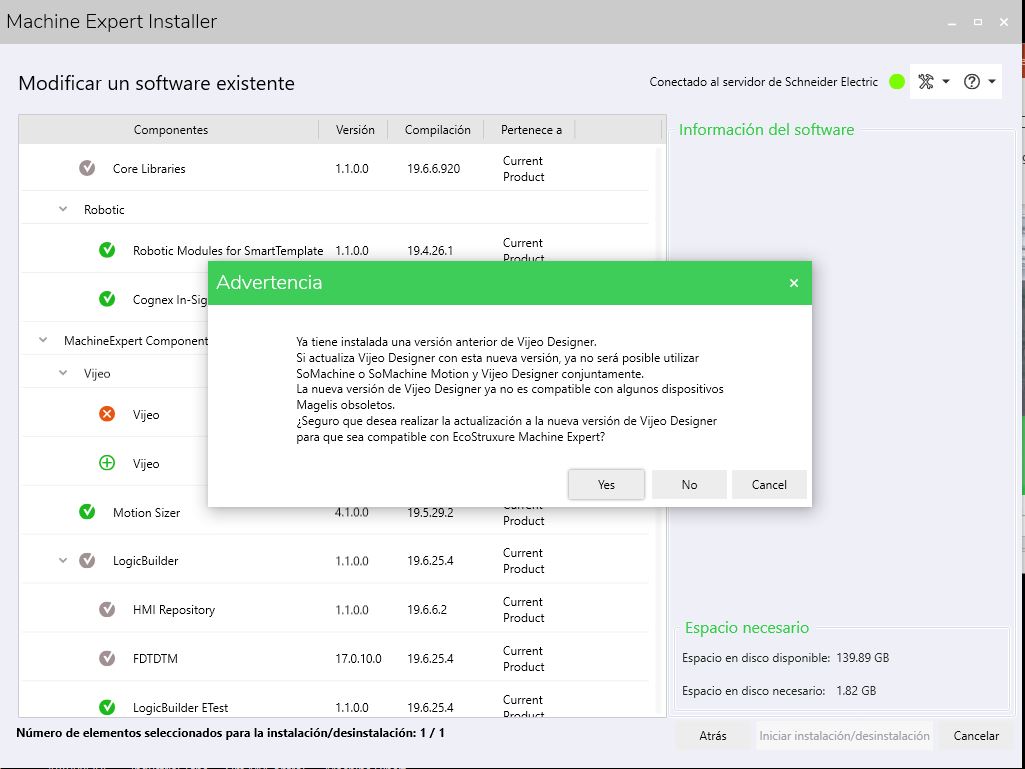Select LogicBuilder ETest row label

[180, 708]
